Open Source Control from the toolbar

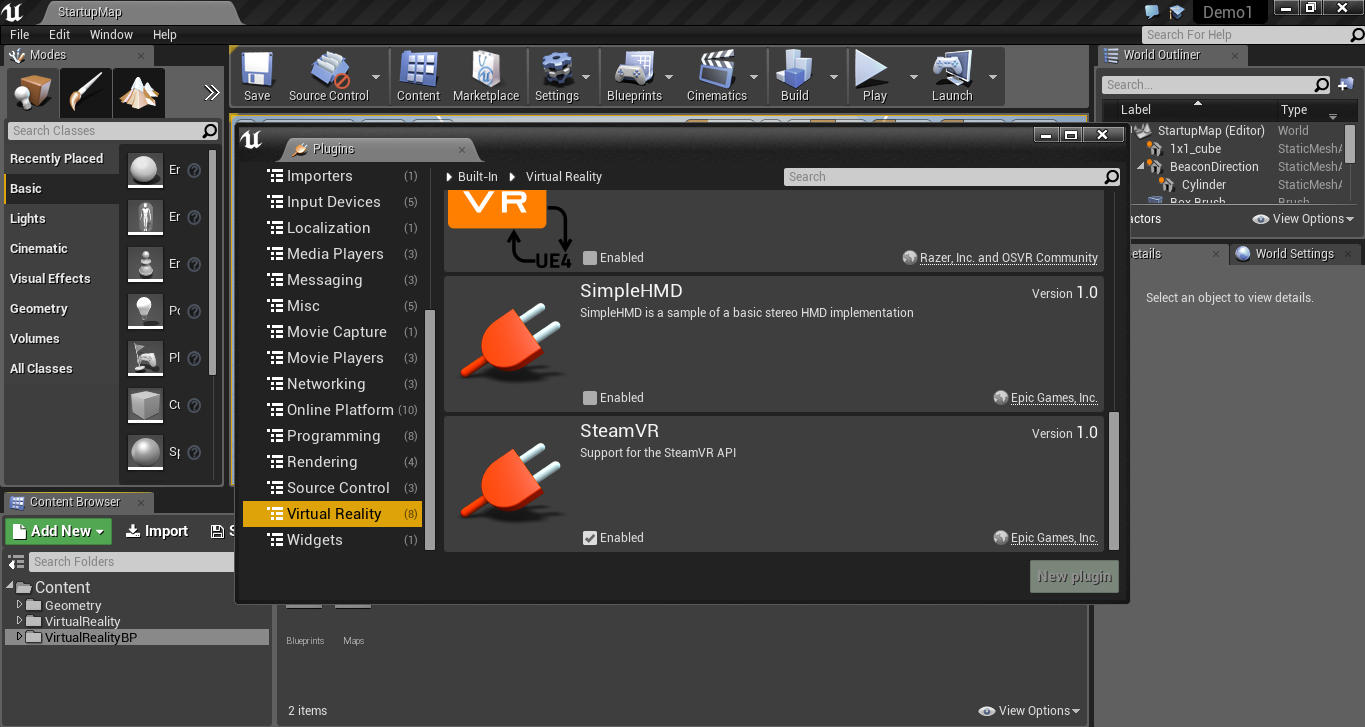pos(328,76)
